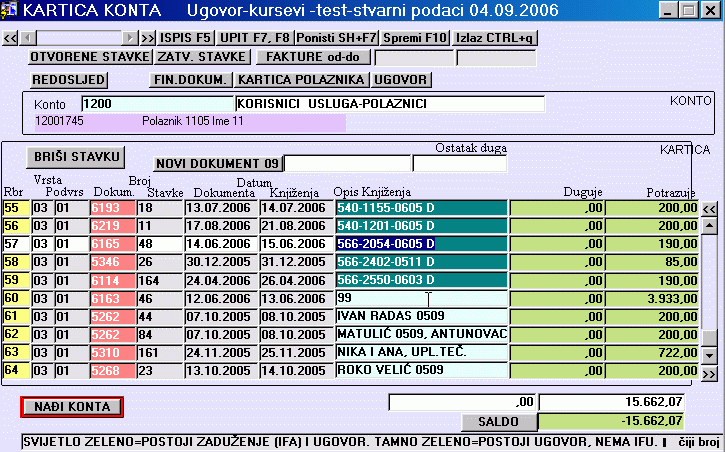The image size is (725, 452).
Task: Click green saldo value -15.662,07
Action: pos(612,421)
